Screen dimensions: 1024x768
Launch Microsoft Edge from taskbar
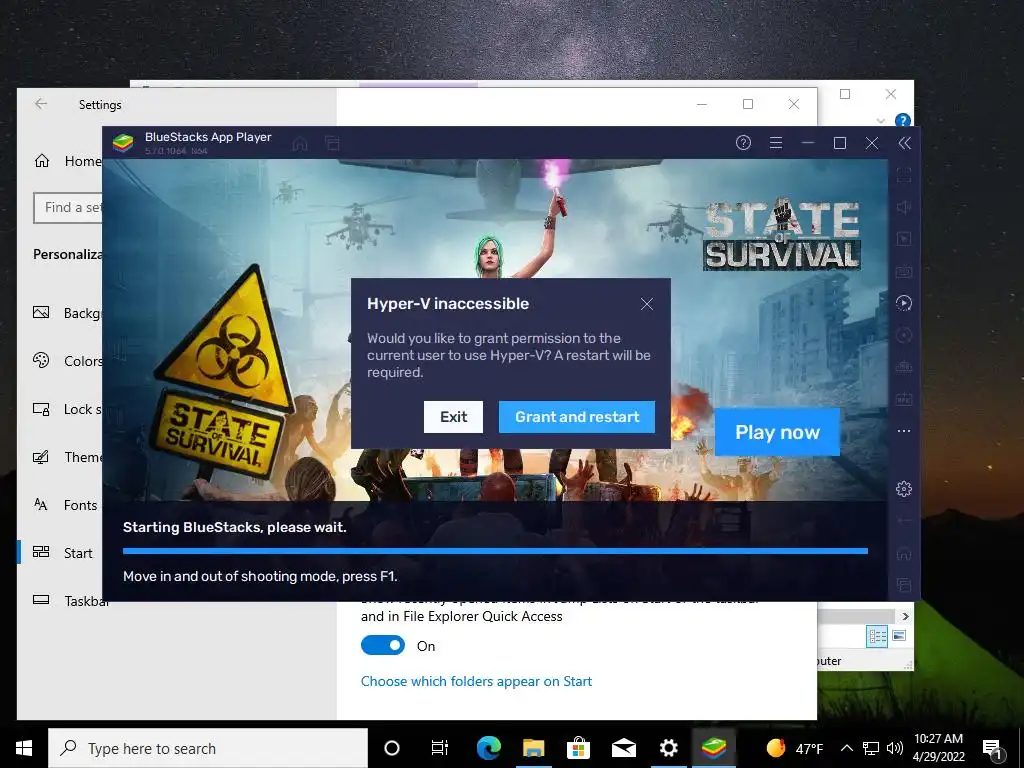(488, 748)
